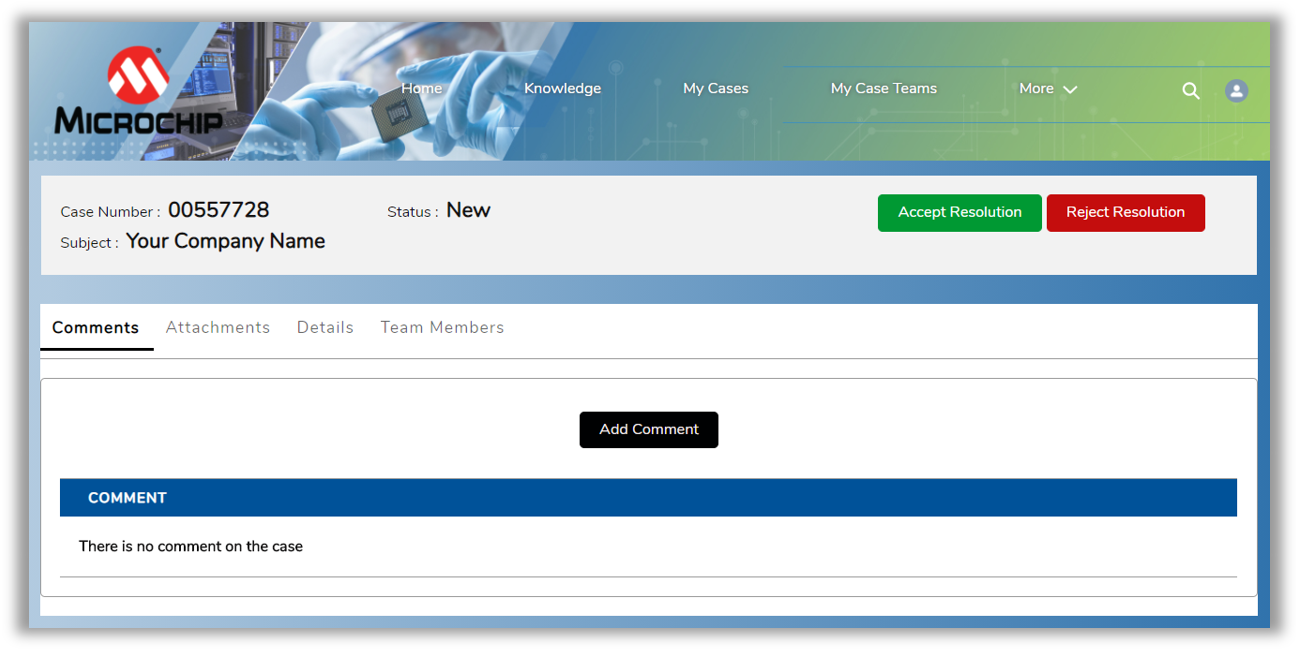Image resolution: width=1296 pixels, height=649 pixels.
Task: Open the user profile avatar icon
Action: (1236, 91)
